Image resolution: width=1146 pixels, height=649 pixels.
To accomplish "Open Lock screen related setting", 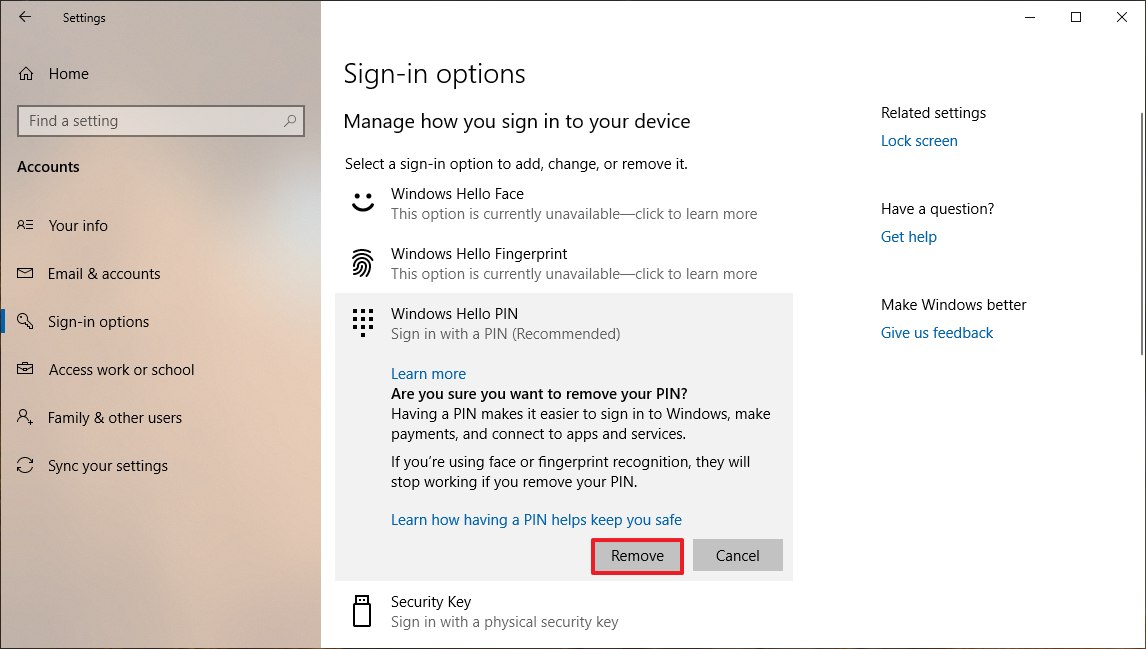I will click(x=919, y=141).
